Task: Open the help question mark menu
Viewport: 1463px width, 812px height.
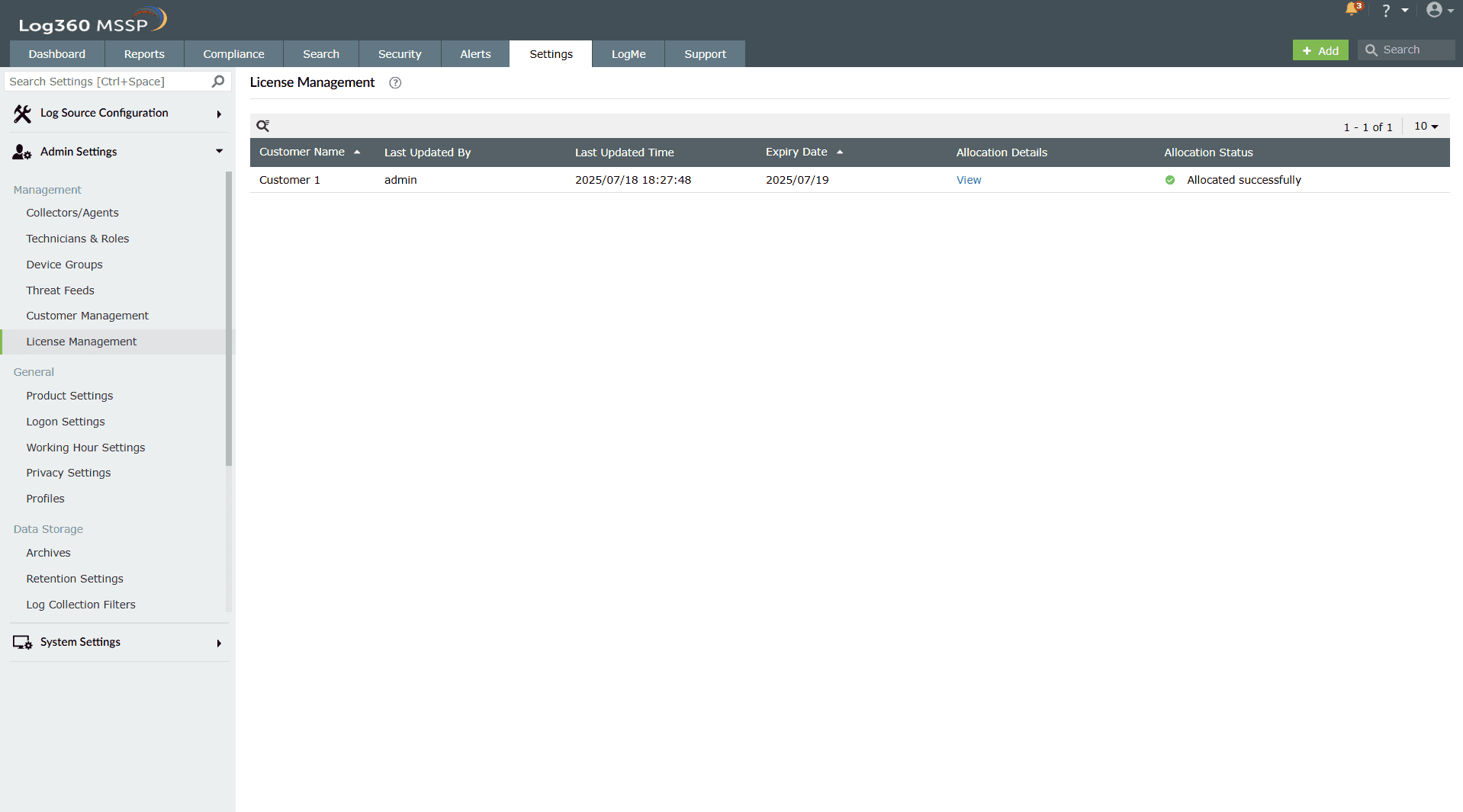Action: [x=1386, y=11]
